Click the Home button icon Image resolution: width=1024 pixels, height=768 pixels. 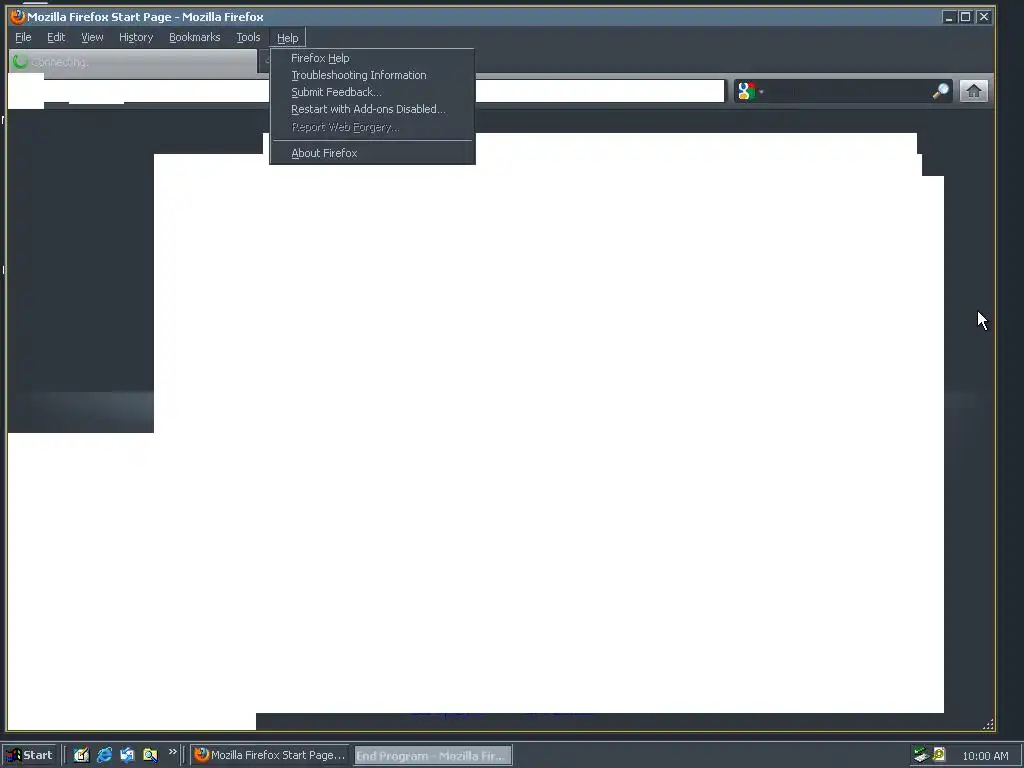[x=973, y=91]
